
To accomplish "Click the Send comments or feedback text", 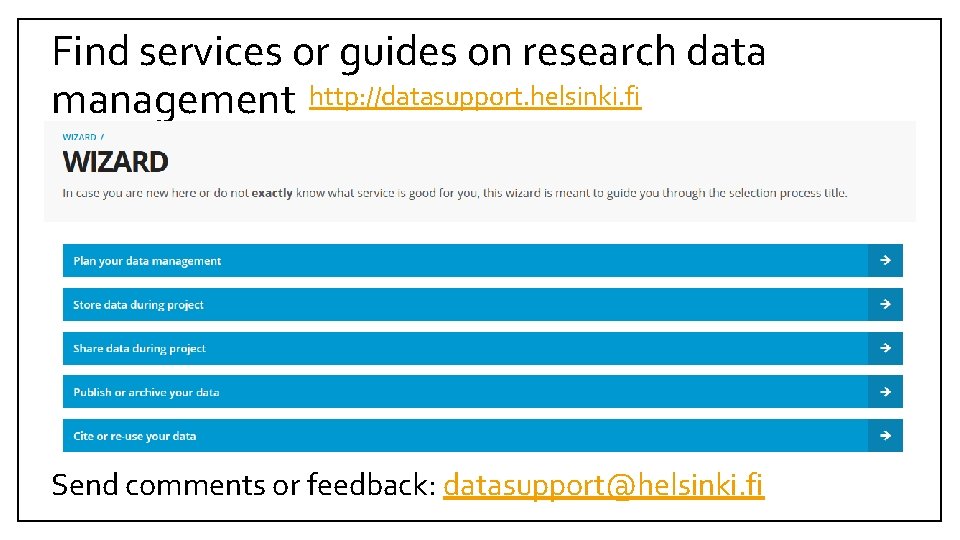I will pyautogui.click(x=243, y=485).
